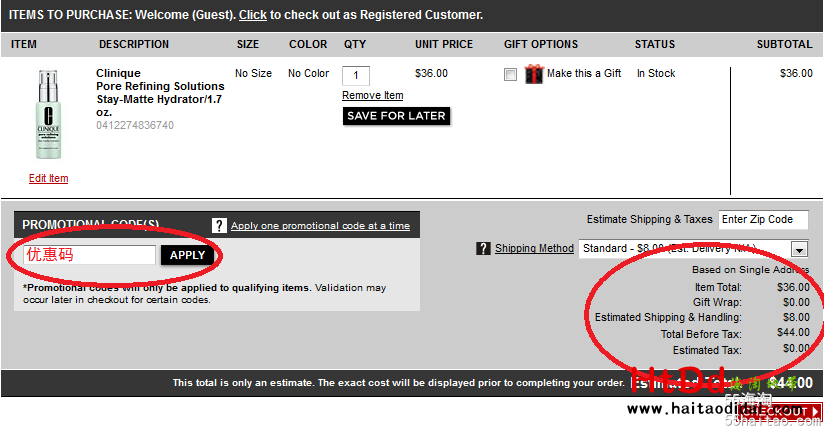Click the promotional code help question mark icon
The height and width of the screenshot is (429, 824).
[219, 226]
